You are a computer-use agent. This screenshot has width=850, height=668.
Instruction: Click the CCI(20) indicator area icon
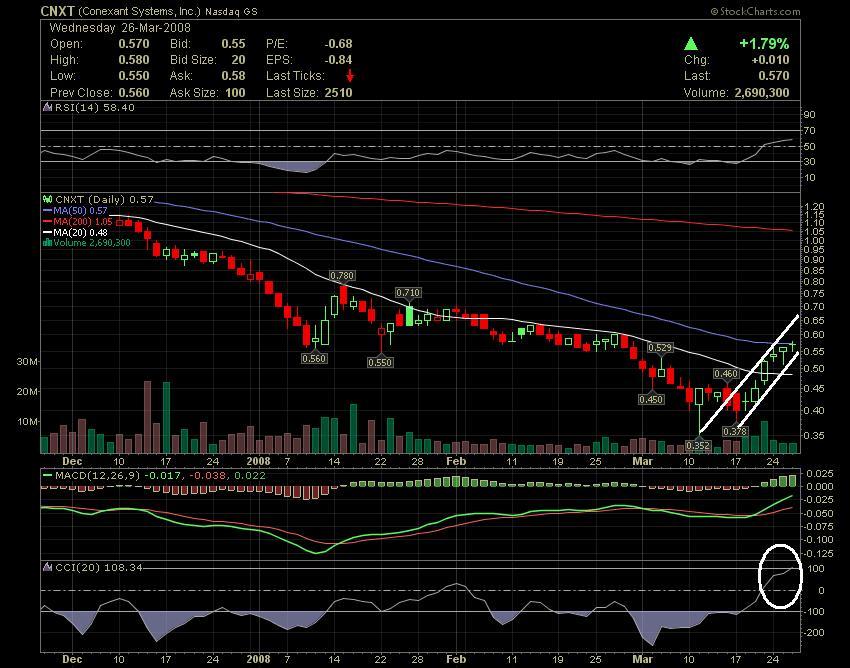tap(48, 567)
